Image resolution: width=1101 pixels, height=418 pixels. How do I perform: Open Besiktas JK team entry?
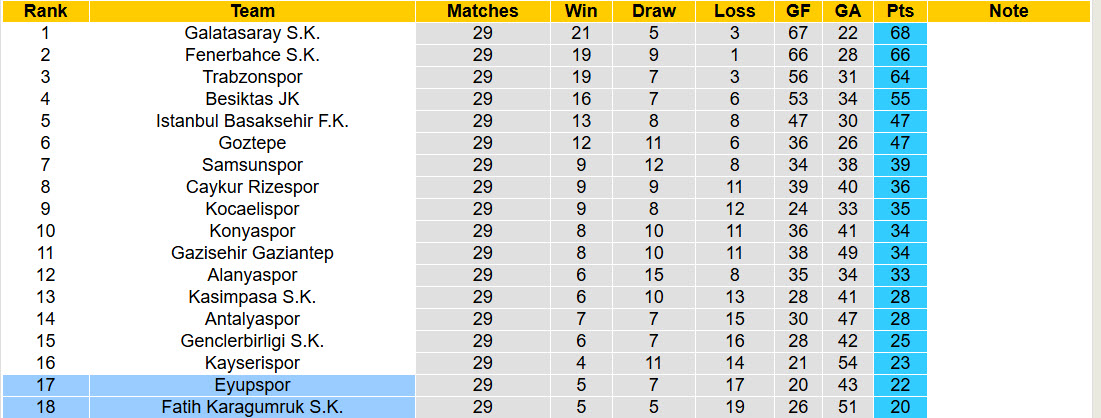click(x=252, y=99)
